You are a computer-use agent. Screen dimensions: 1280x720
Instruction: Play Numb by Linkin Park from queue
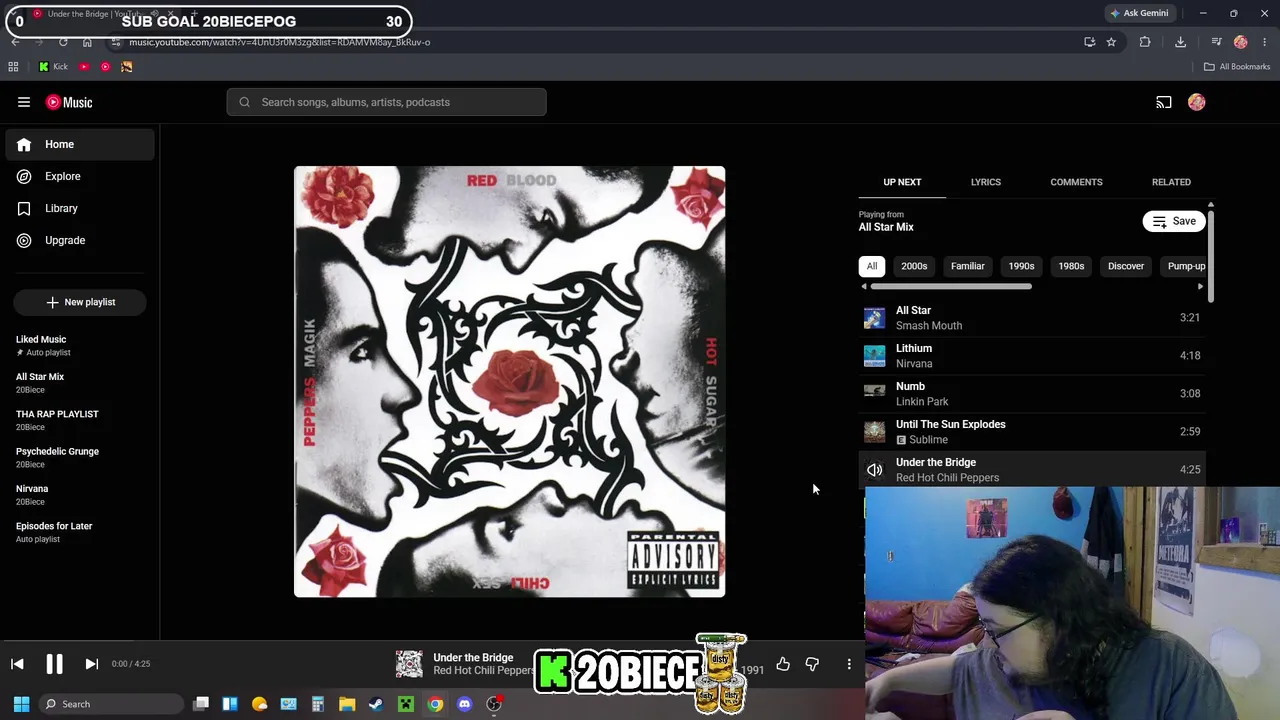point(1032,394)
